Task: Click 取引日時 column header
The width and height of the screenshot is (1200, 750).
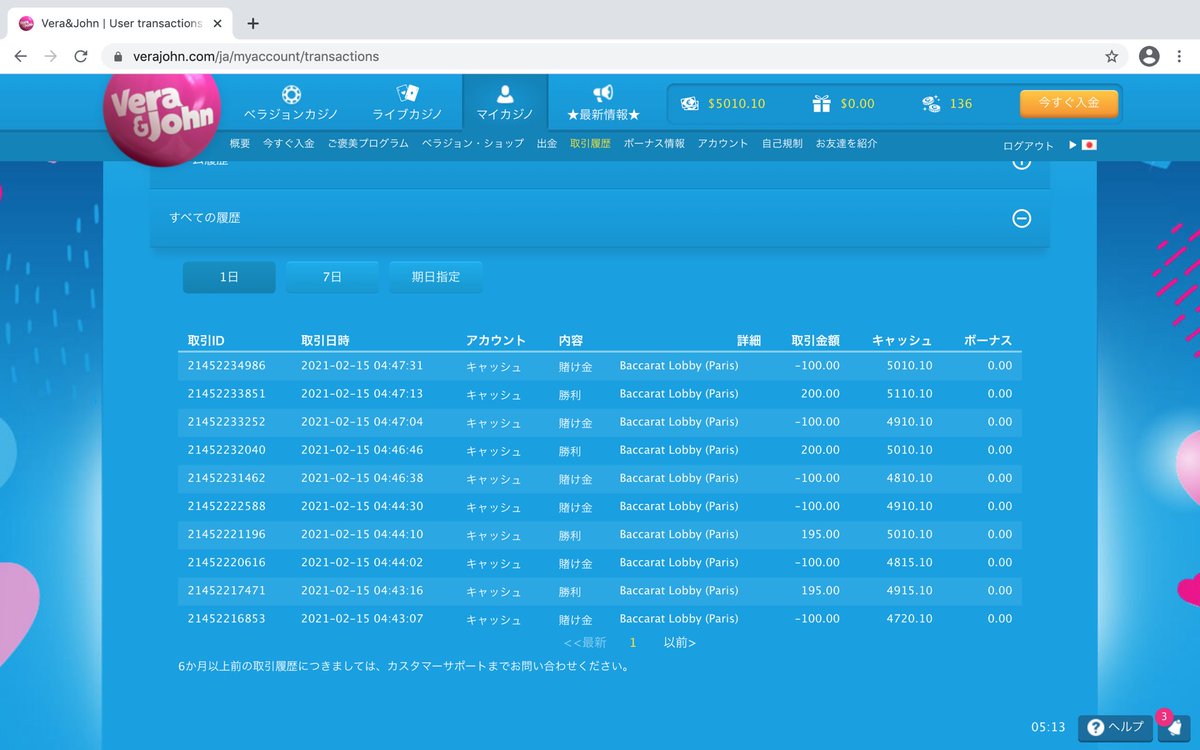Action: [325, 341]
